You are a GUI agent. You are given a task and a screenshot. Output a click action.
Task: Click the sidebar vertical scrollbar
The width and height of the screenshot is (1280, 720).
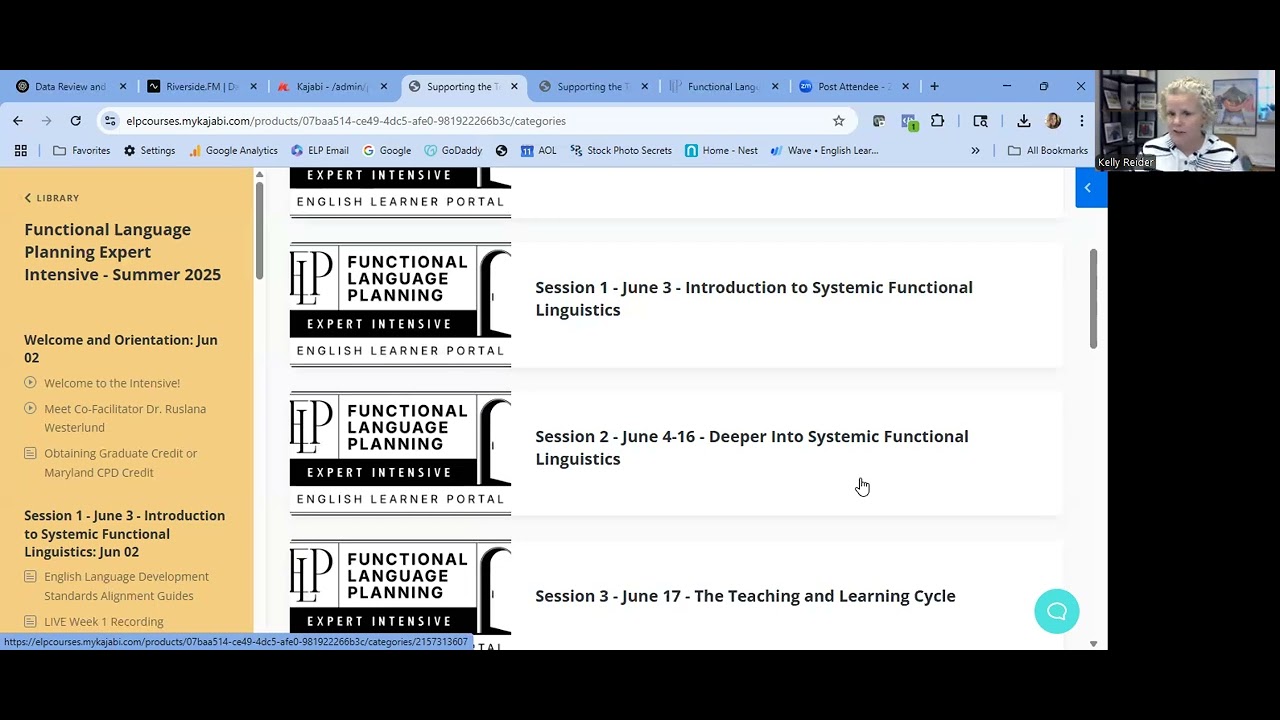(260, 230)
